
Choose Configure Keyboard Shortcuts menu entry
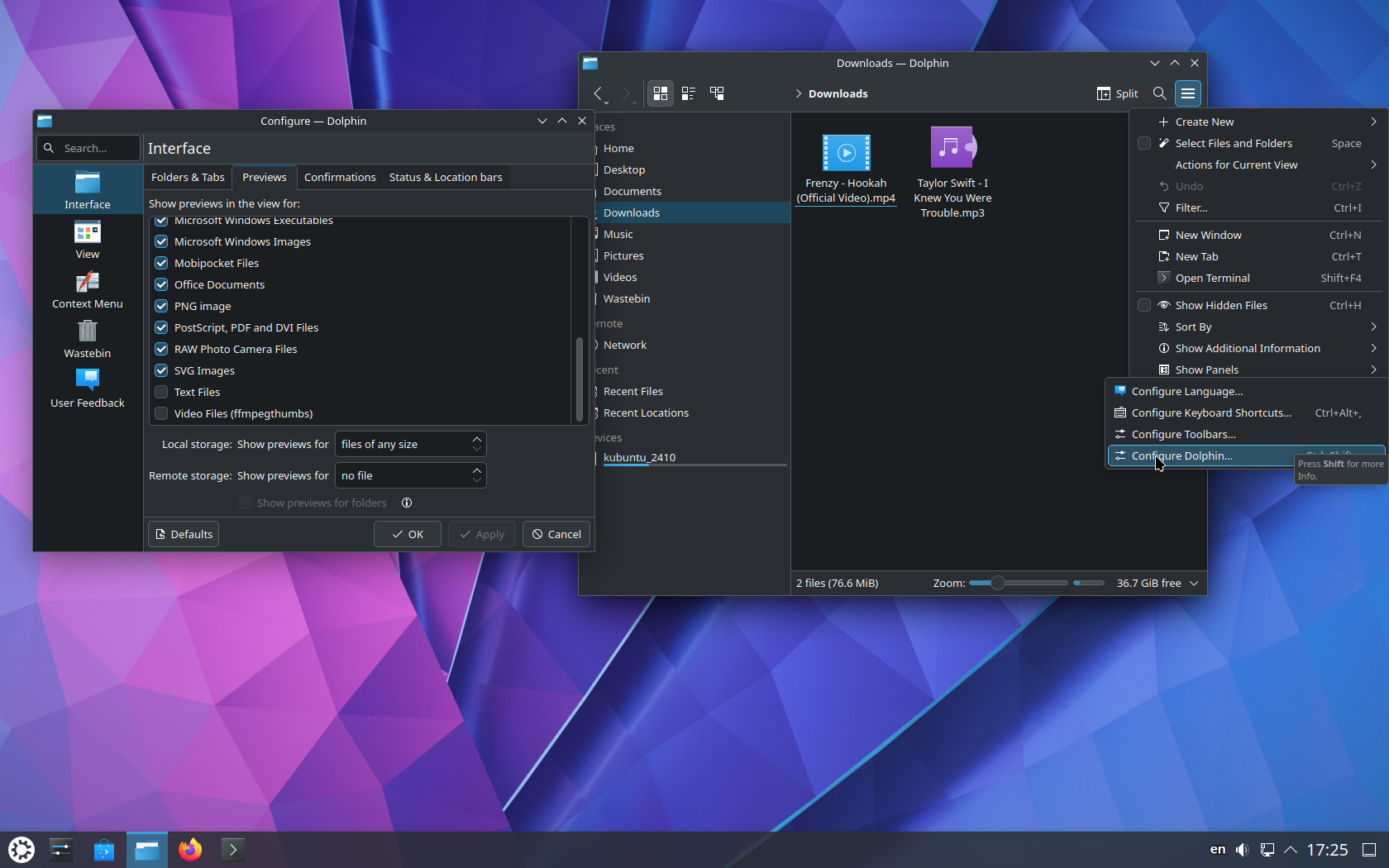(1244, 413)
